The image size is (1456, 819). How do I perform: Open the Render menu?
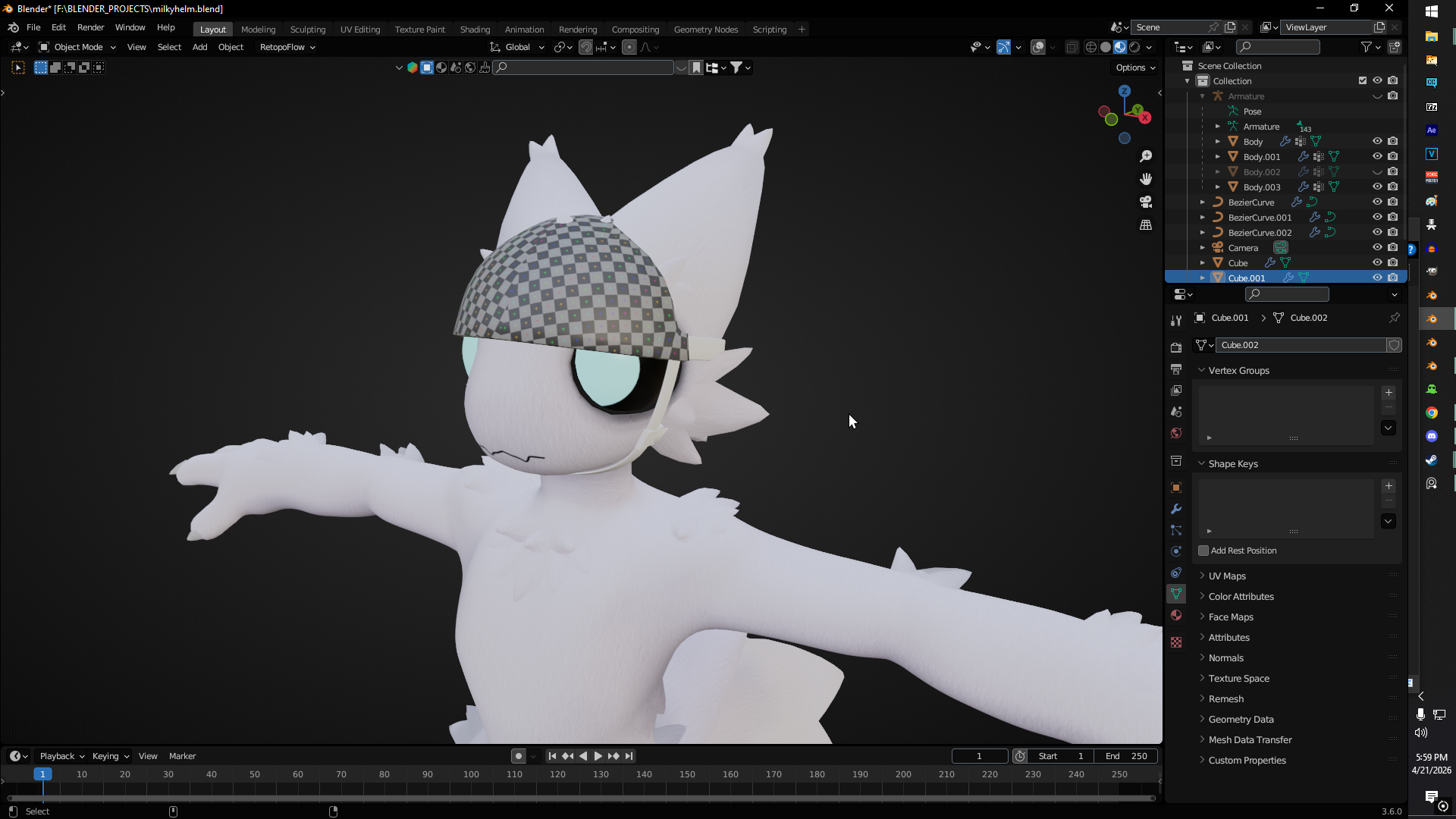click(x=90, y=27)
